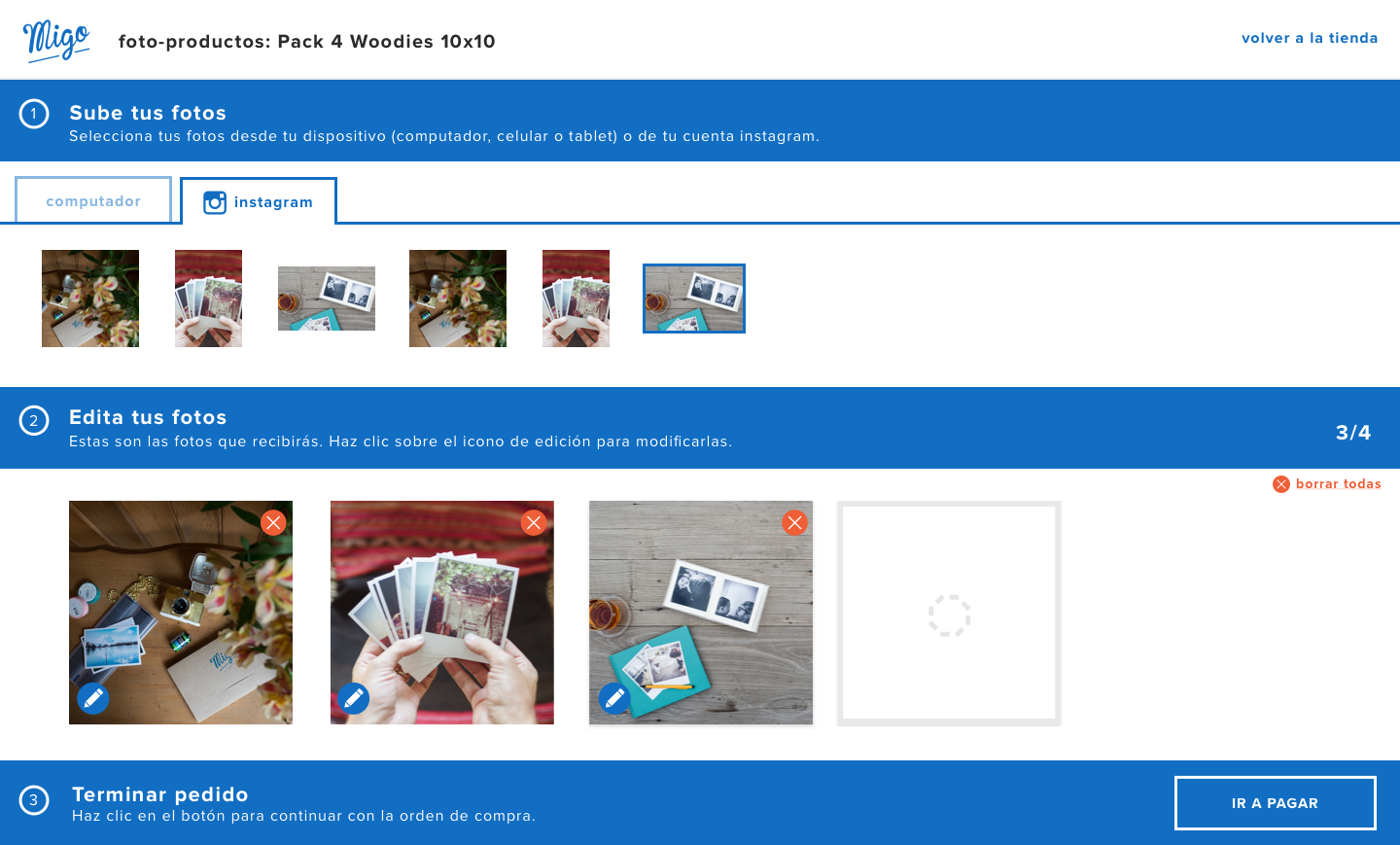Remove the hands holding prints photo

click(x=534, y=523)
